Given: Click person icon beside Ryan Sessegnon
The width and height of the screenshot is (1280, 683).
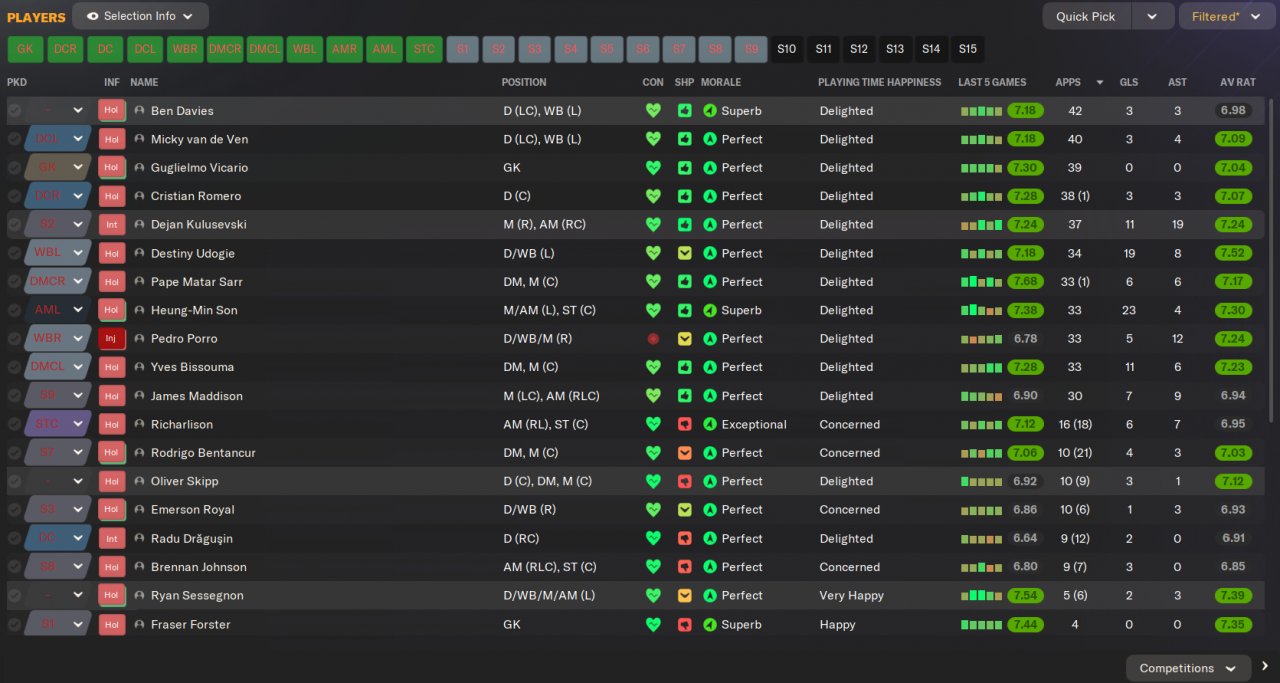Looking at the screenshot, I should coord(140,595).
